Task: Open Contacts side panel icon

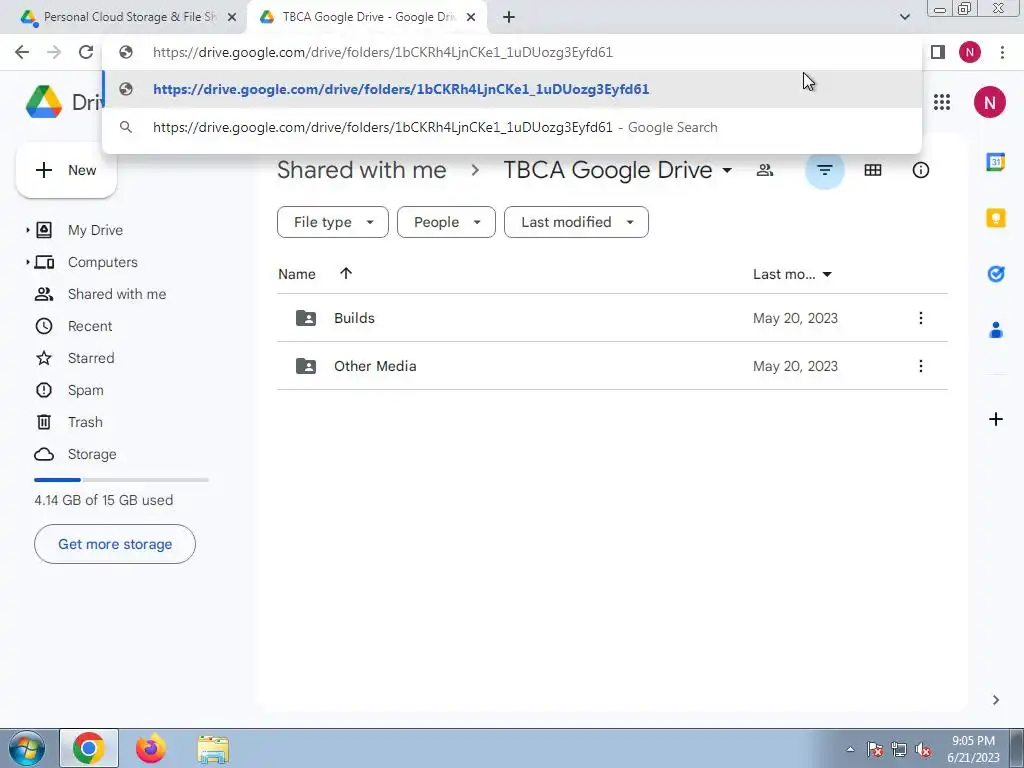Action: point(995,330)
